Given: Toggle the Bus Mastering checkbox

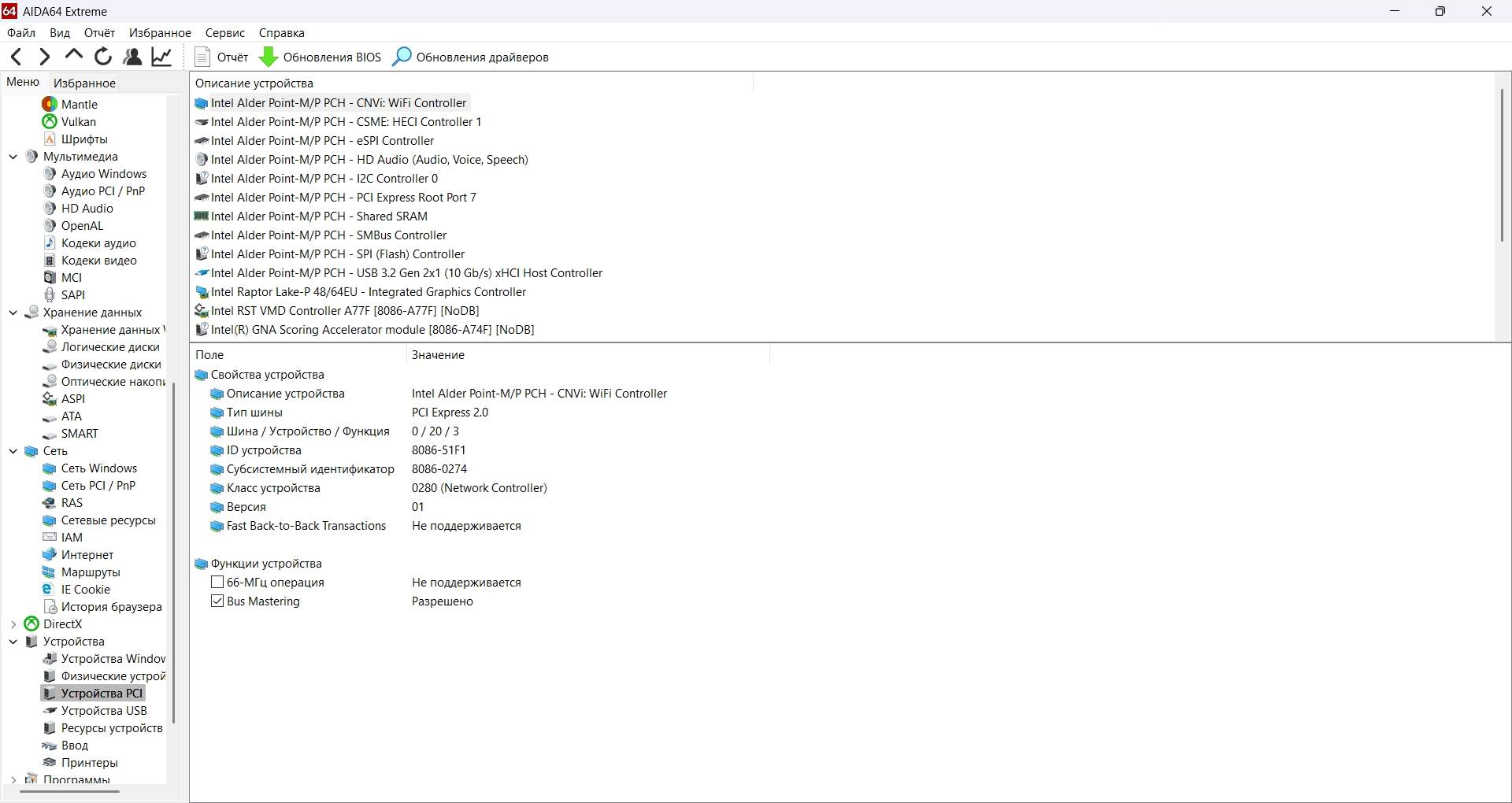Looking at the screenshot, I should [217, 601].
